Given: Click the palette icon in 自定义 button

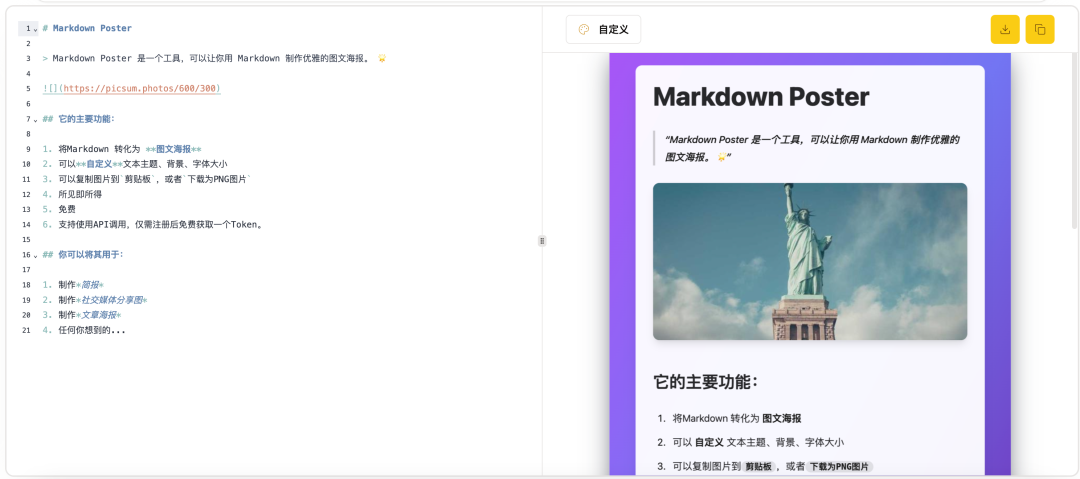Looking at the screenshot, I should click(x=584, y=30).
